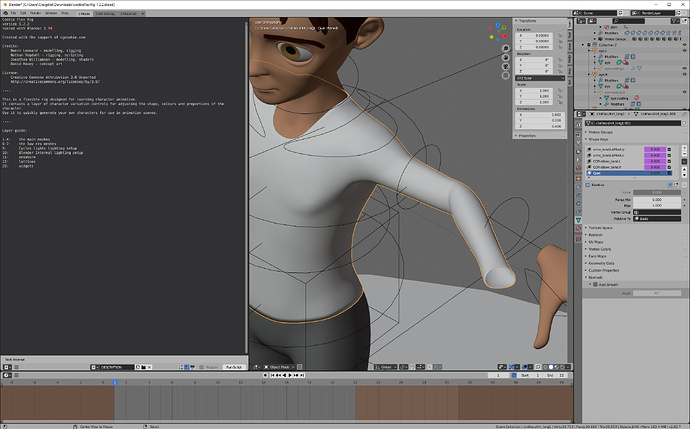Open the Edit menu
The width and height of the screenshot is (690, 429).
point(23,13)
